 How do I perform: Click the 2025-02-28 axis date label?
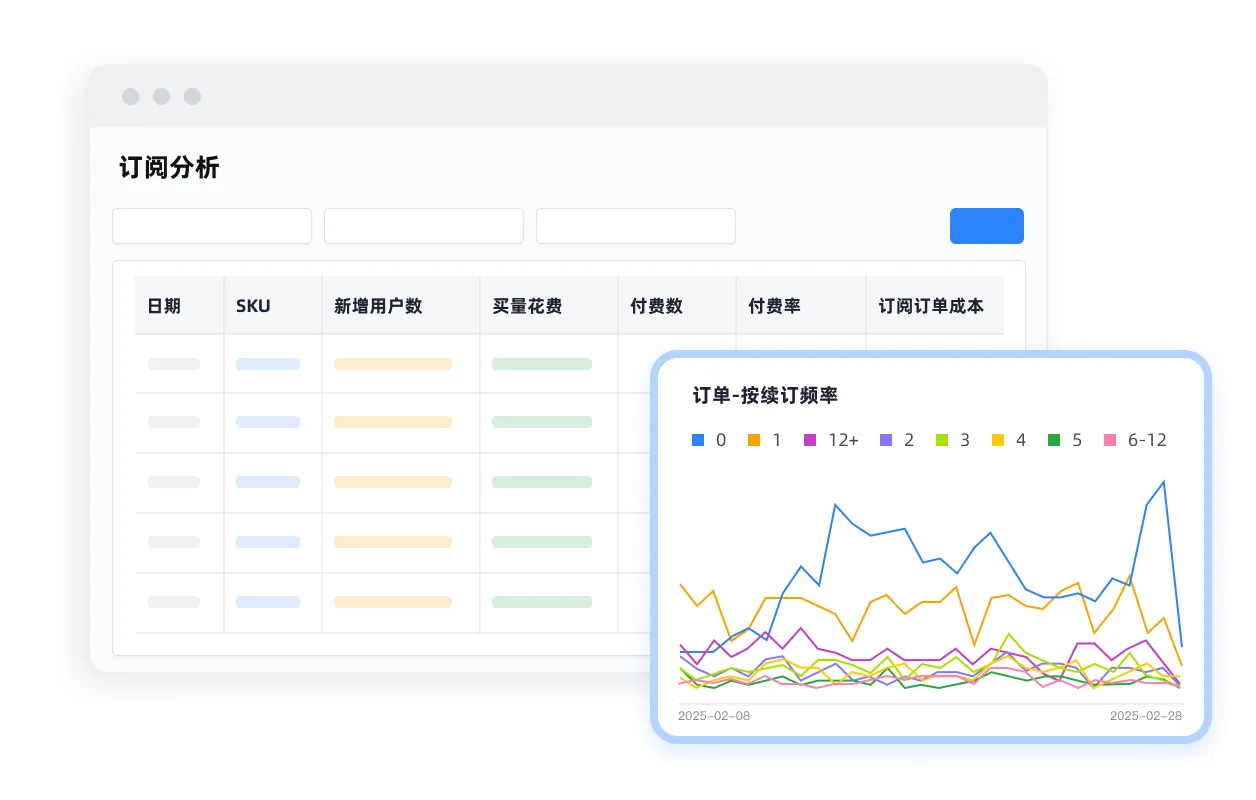pos(1146,716)
